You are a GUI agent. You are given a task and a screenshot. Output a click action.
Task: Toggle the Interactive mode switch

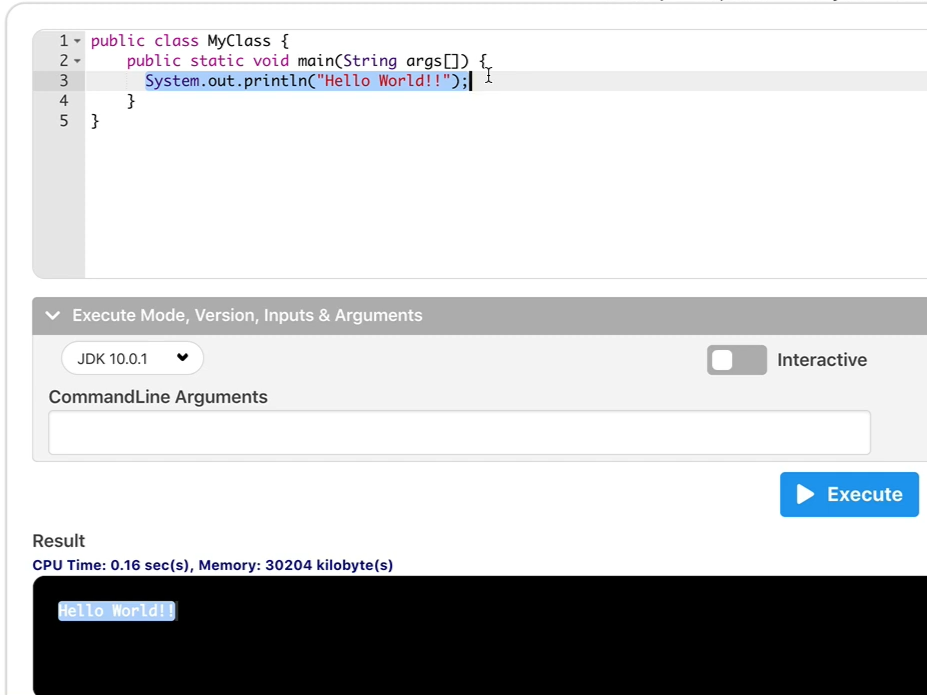coord(737,360)
